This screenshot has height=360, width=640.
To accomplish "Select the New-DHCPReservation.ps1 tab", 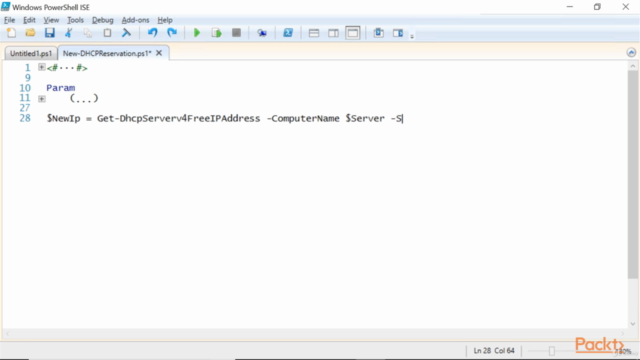I will click(107, 53).
